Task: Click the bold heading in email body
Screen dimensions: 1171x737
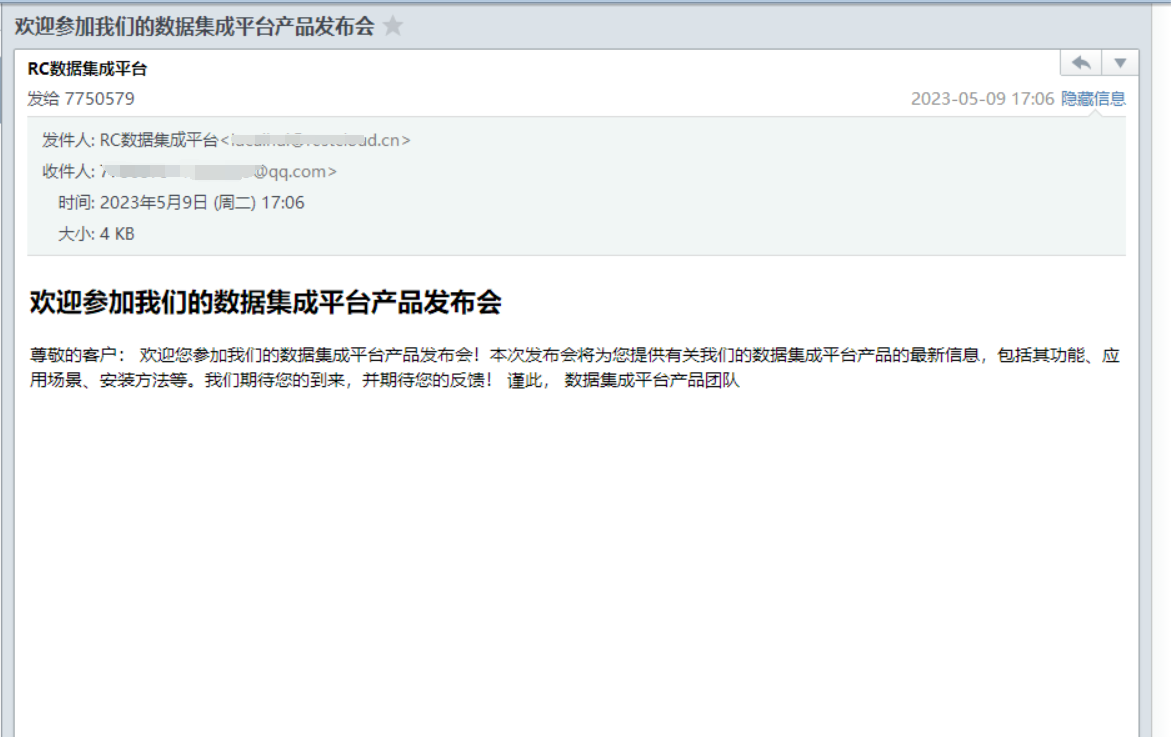Action: [265, 303]
